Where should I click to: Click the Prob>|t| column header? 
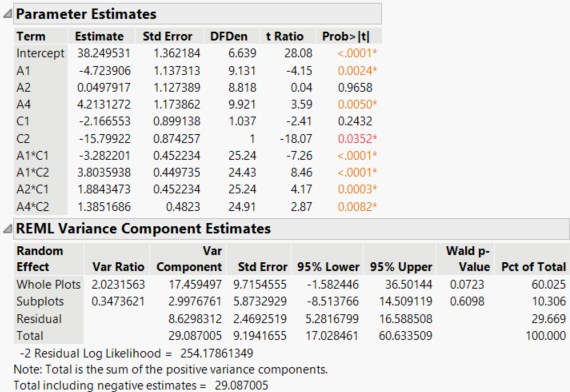(345, 36)
